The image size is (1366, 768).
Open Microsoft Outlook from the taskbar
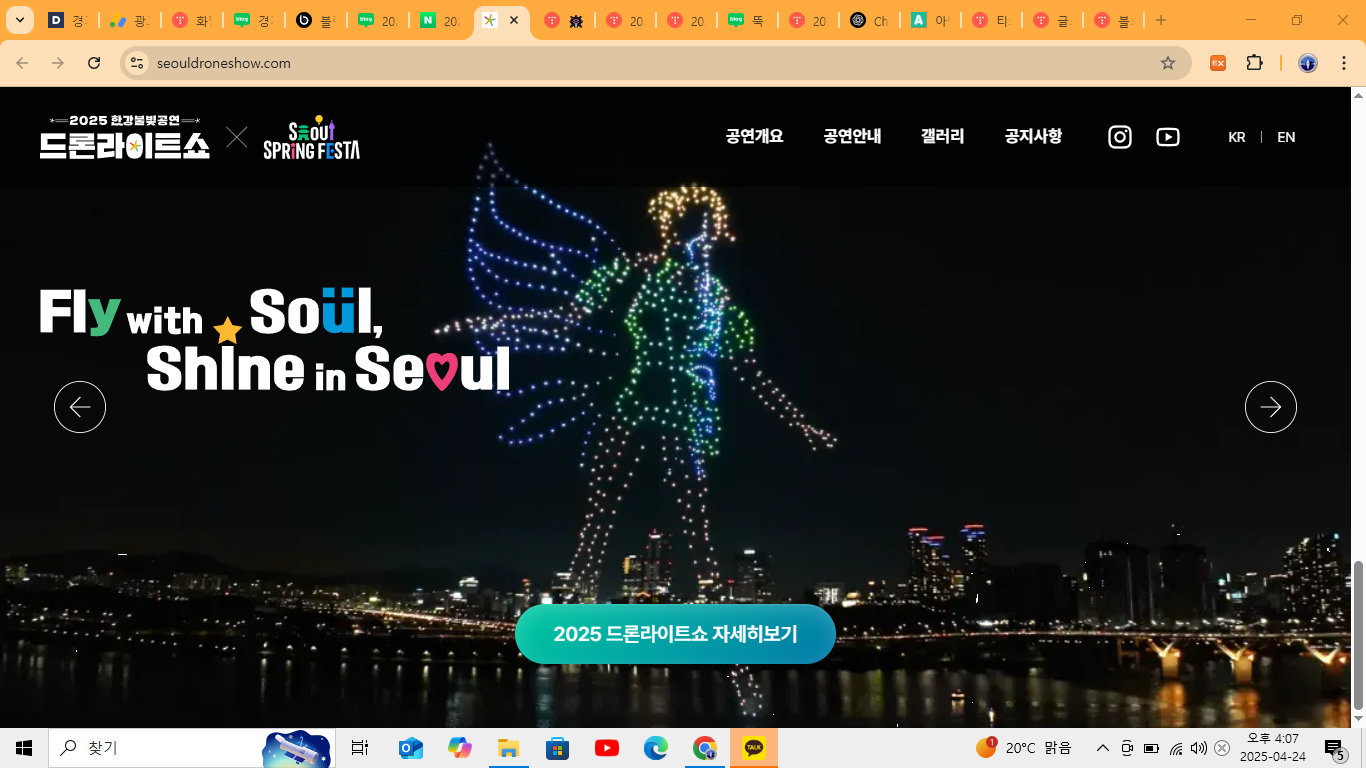click(410, 746)
